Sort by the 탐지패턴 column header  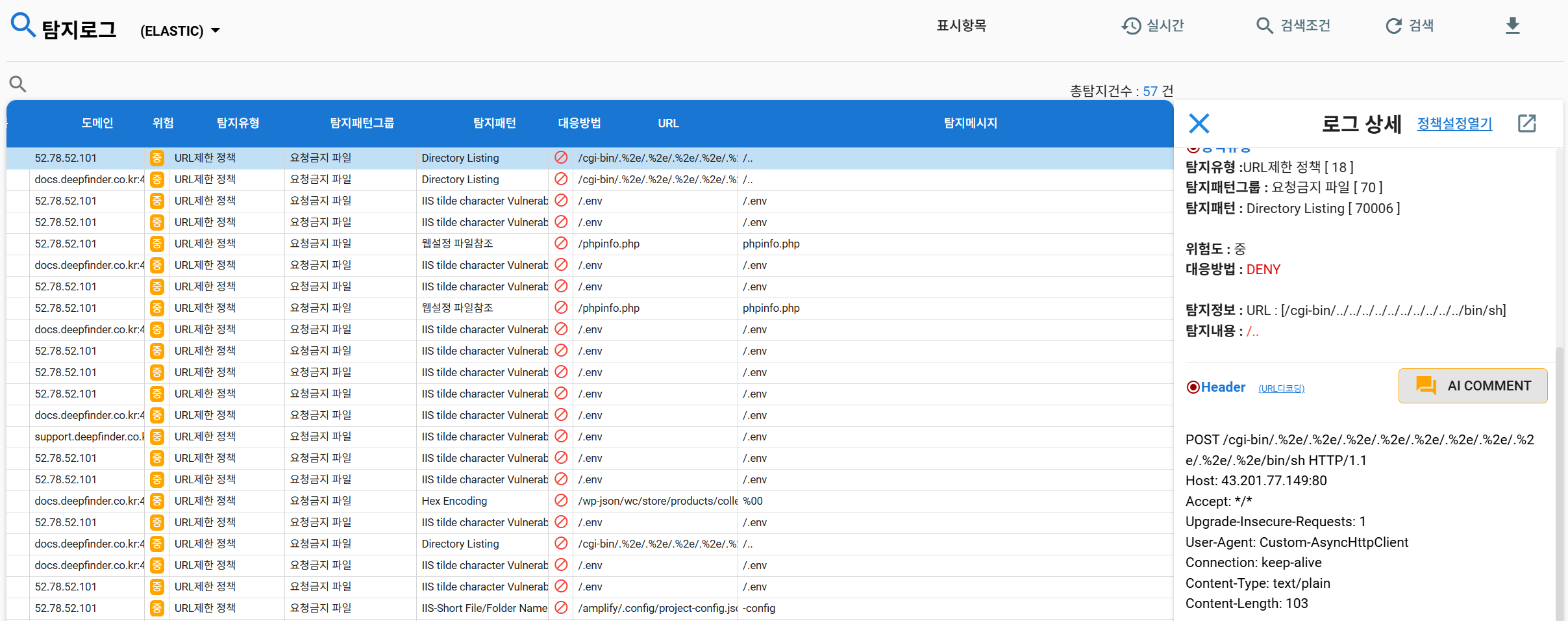pyautogui.click(x=494, y=123)
